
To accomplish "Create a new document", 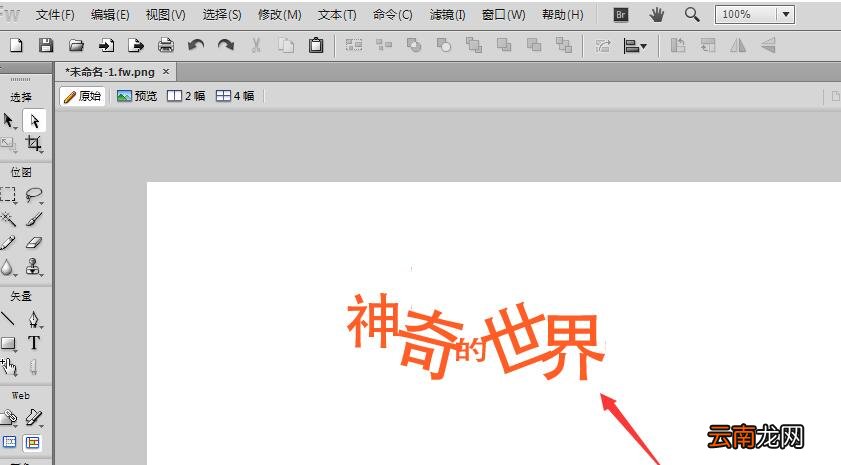I will [x=16, y=46].
